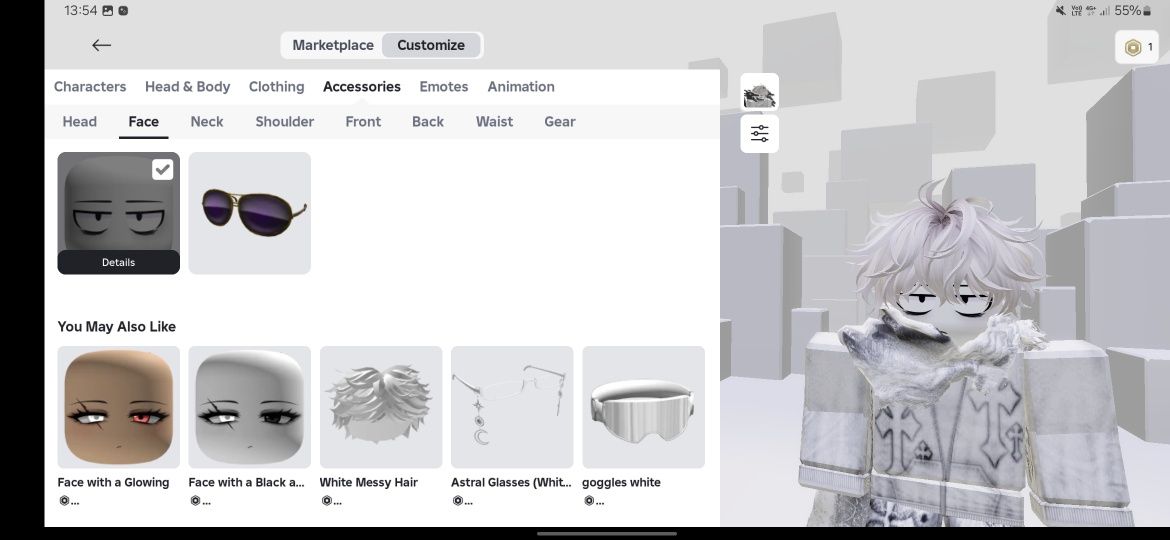The height and width of the screenshot is (540, 1170).
Task: Open the Animation category
Action: 521,87
